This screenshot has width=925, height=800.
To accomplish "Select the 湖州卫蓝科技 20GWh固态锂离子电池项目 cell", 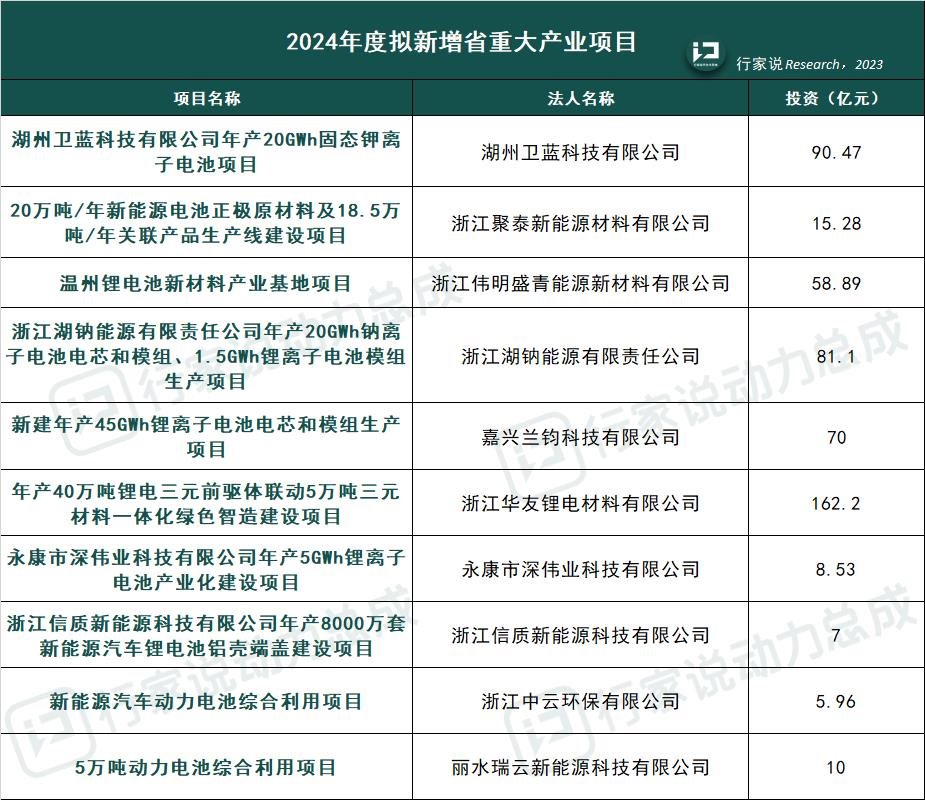I will tap(206, 152).
